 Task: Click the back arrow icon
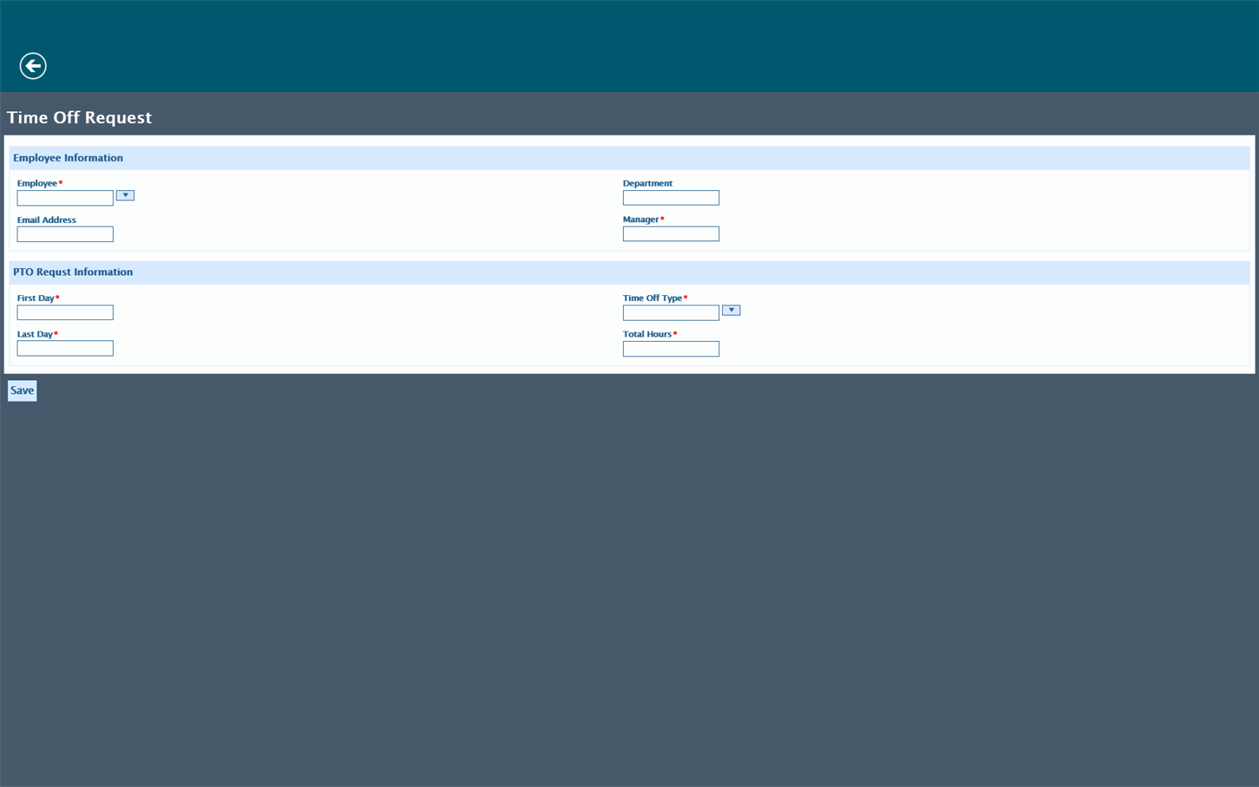[x=31, y=65]
